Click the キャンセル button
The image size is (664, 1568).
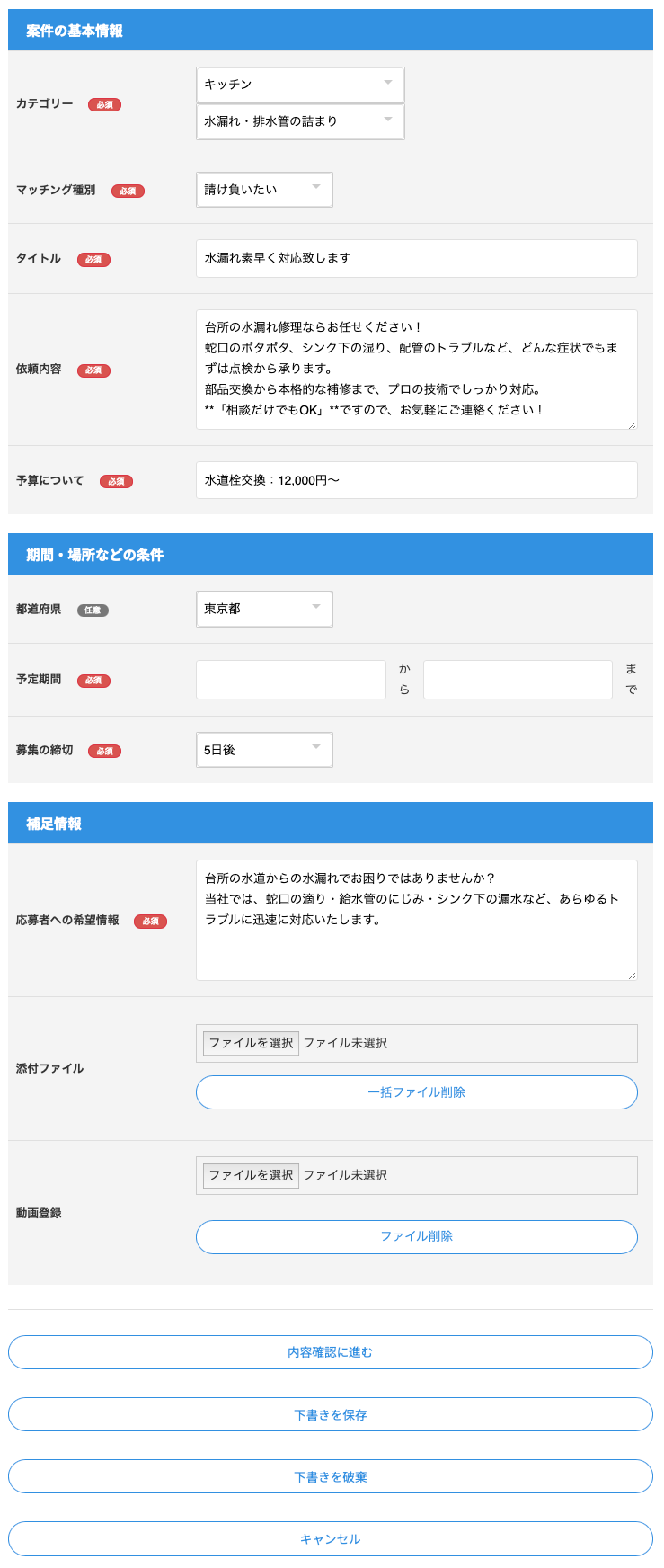[331, 1538]
